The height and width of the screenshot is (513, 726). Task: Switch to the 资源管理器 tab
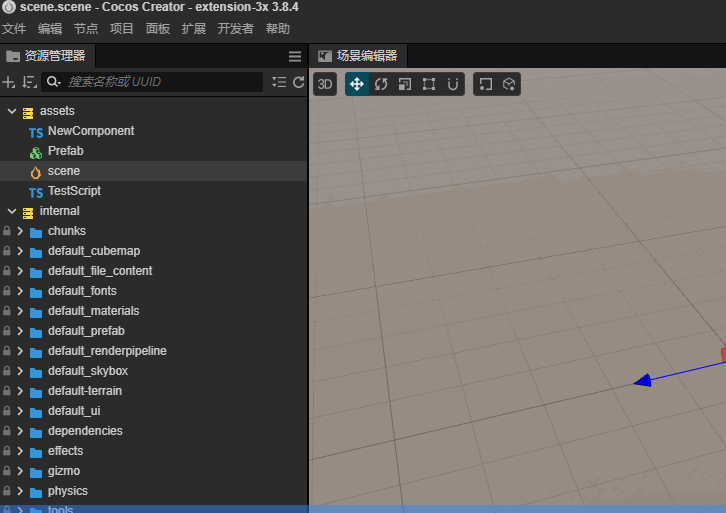[47, 56]
